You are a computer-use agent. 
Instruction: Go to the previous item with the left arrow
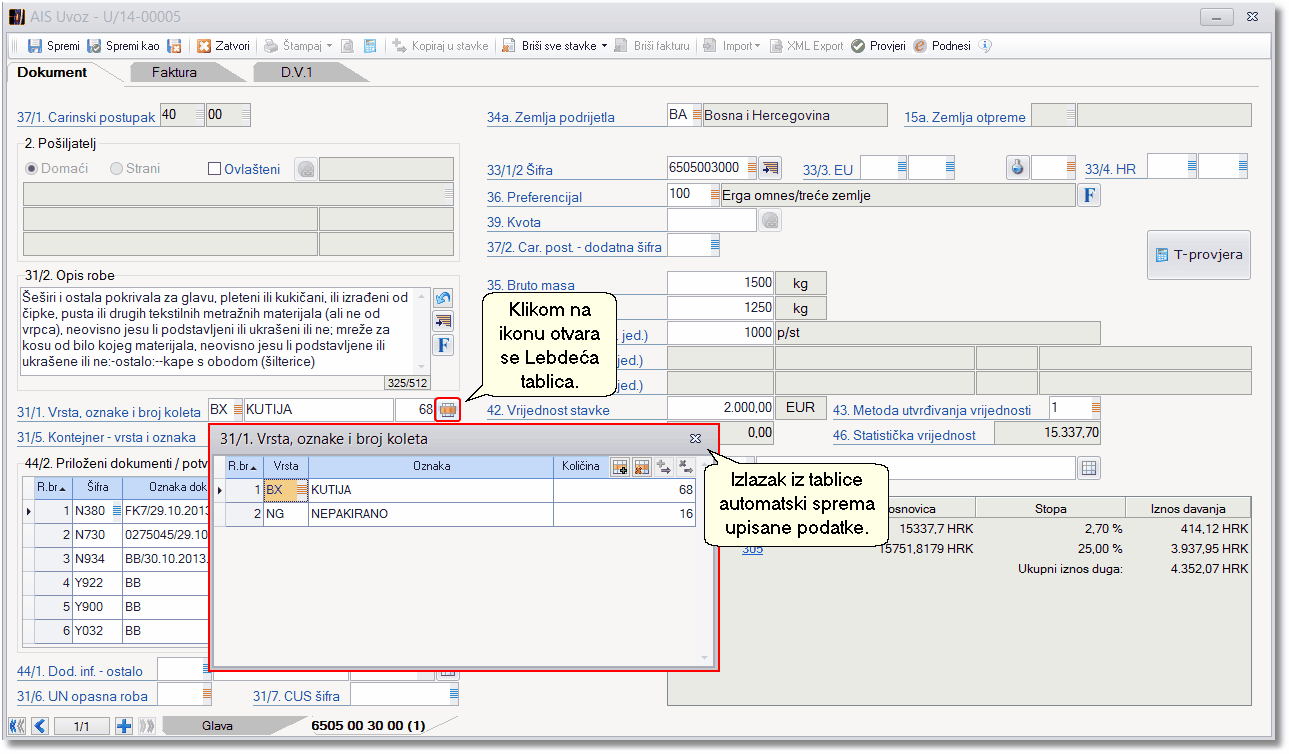click(x=39, y=727)
